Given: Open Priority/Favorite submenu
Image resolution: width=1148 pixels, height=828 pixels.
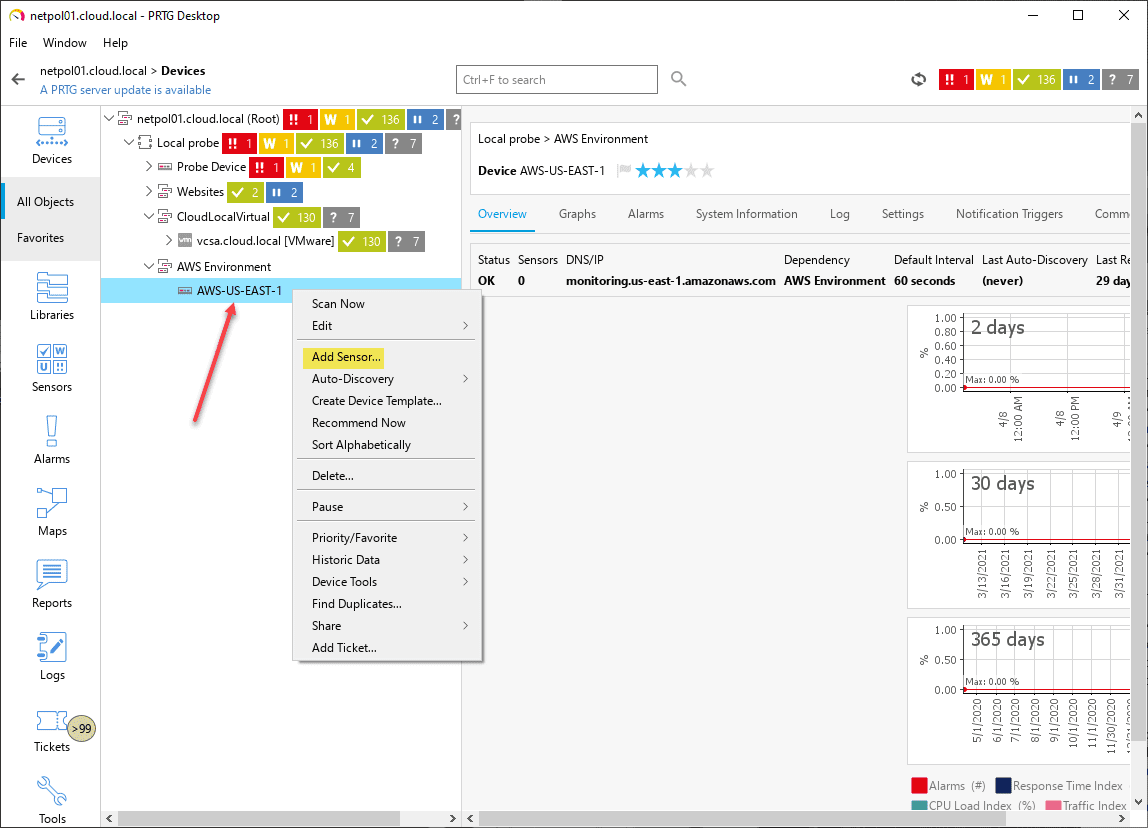Looking at the screenshot, I should [x=387, y=537].
